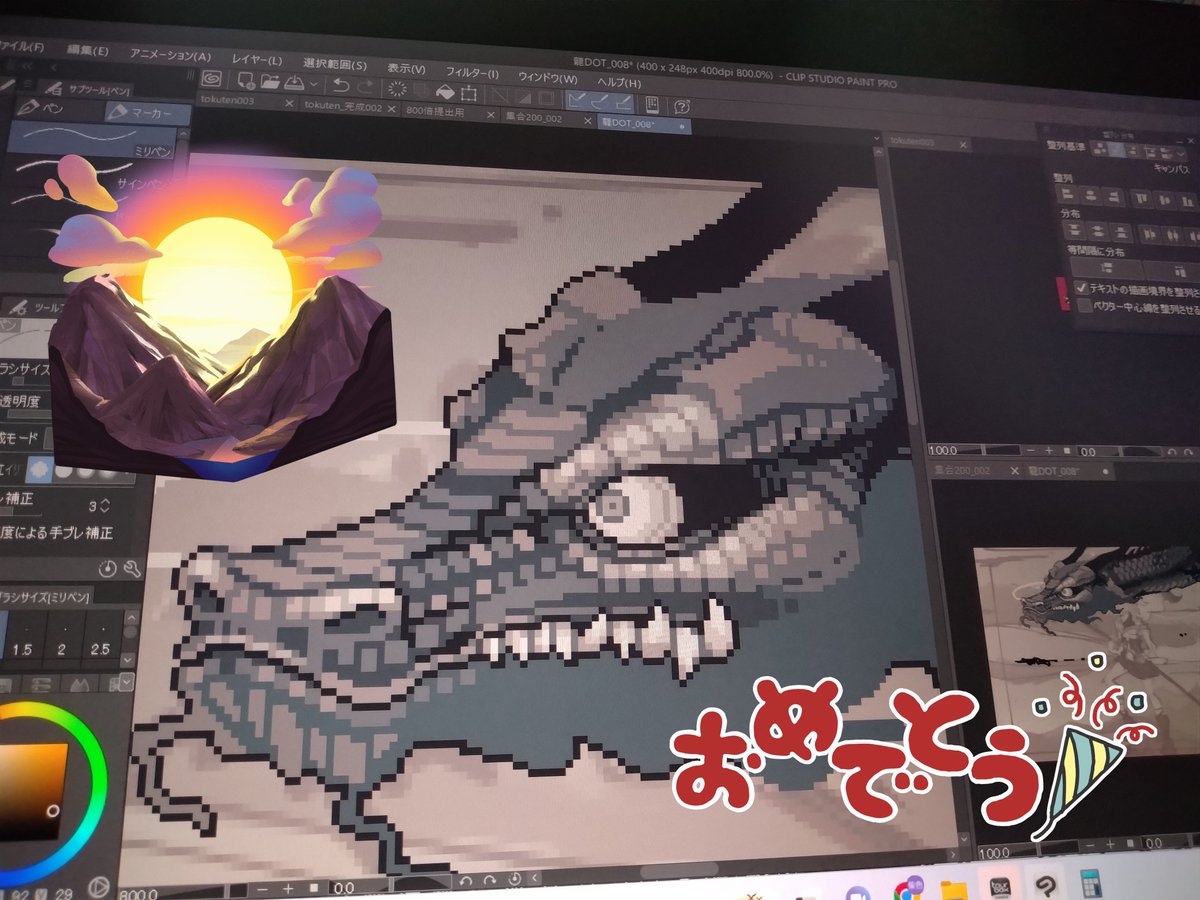This screenshot has width=1200, height=900.
Task: Open the wrench sub tool detail icon
Action: pos(132,569)
